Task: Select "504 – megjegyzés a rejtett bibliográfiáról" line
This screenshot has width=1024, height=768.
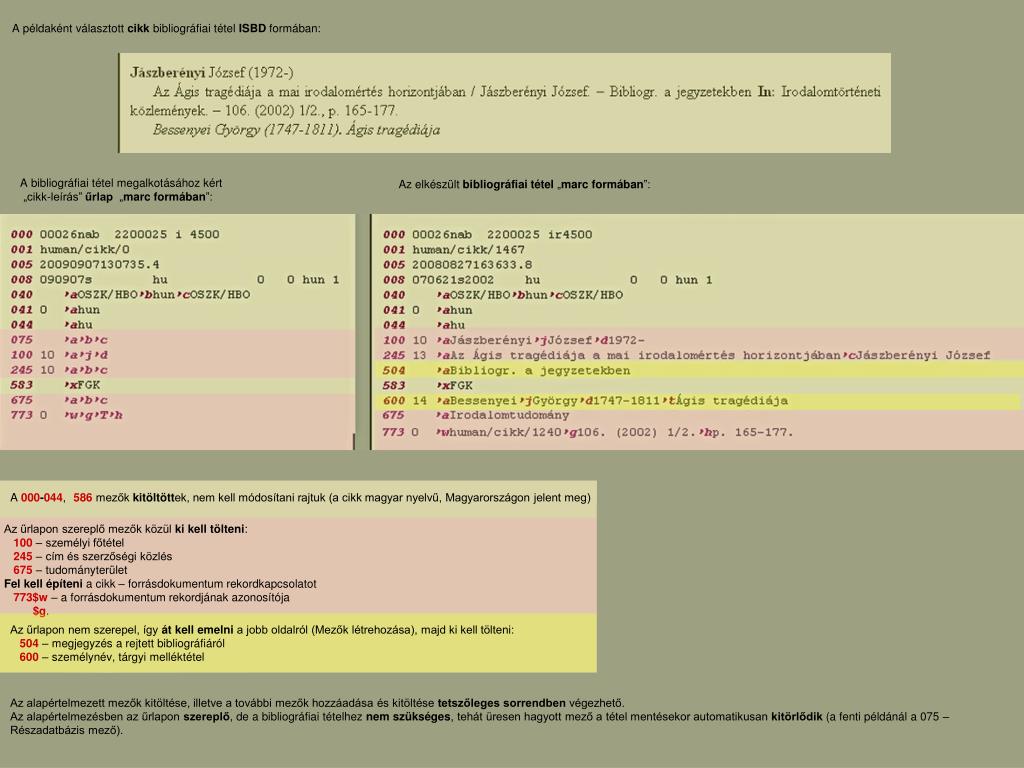Action: point(122,644)
